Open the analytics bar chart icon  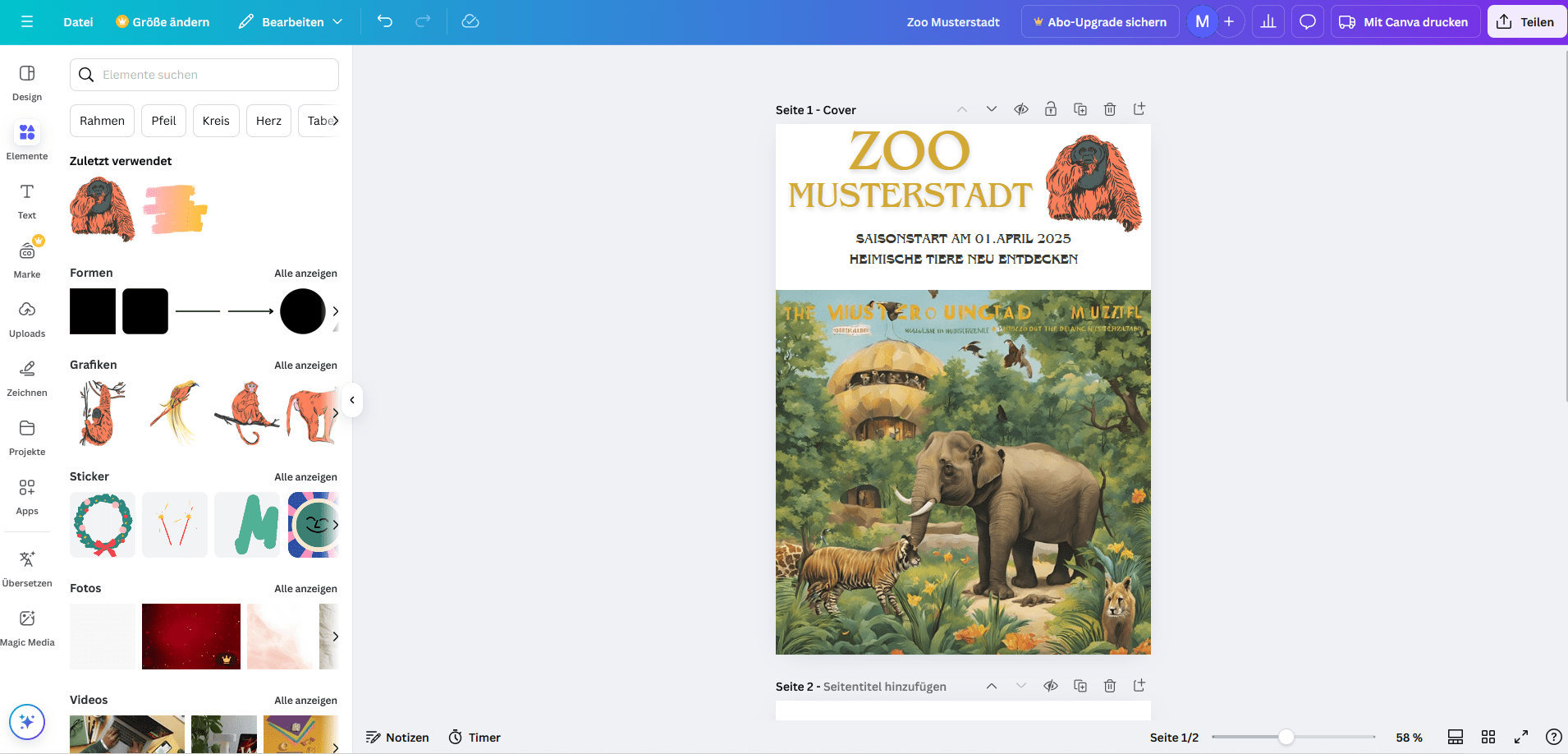click(1268, 21)
